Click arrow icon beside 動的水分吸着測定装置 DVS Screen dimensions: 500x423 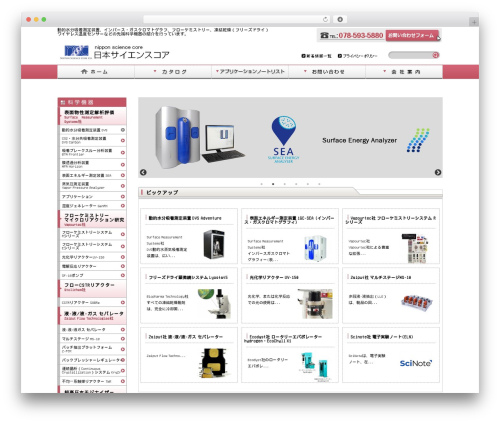123,130
